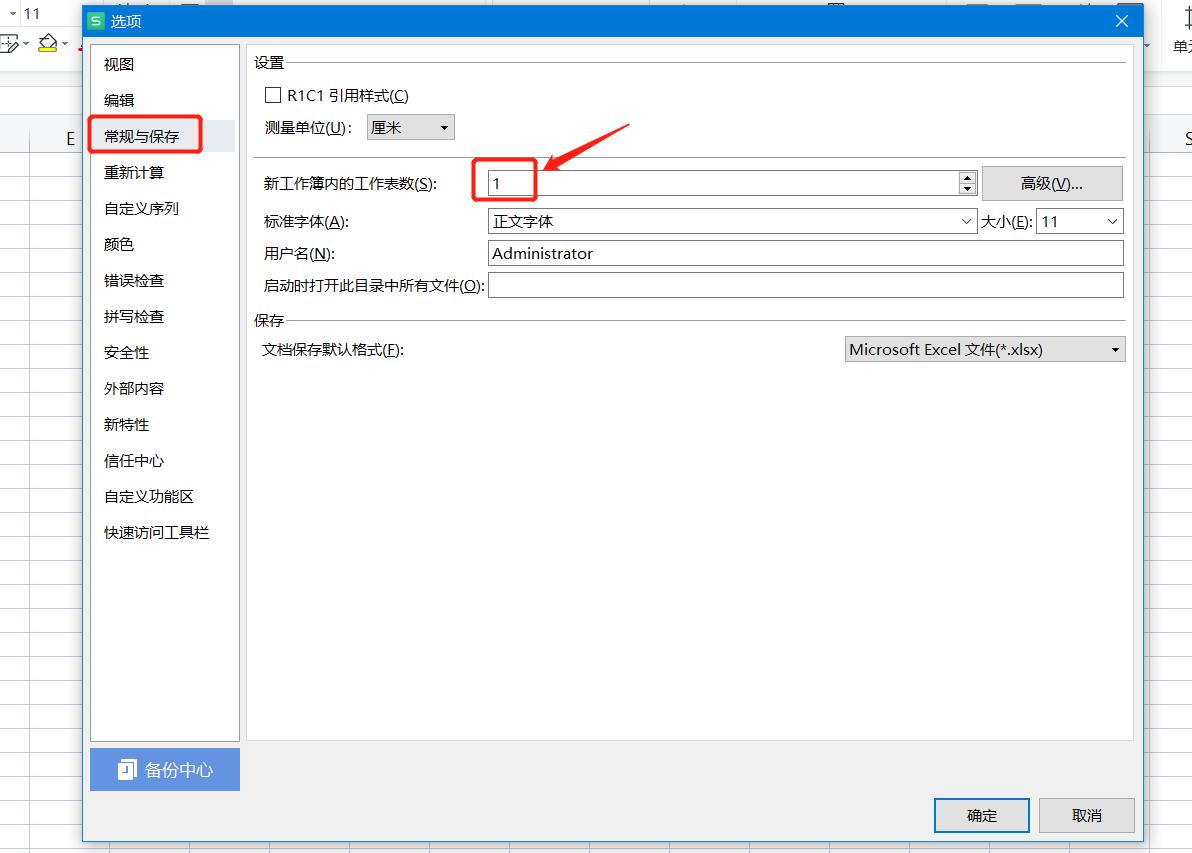Click the 确定 confirm button
The image size is (1192, 853).
tap(981, 815)
